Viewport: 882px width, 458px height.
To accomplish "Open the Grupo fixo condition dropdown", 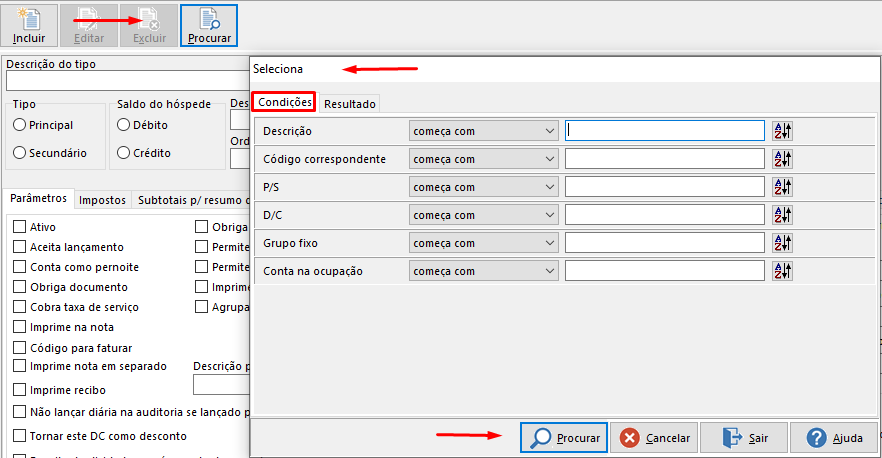I will tap(484, 243).
